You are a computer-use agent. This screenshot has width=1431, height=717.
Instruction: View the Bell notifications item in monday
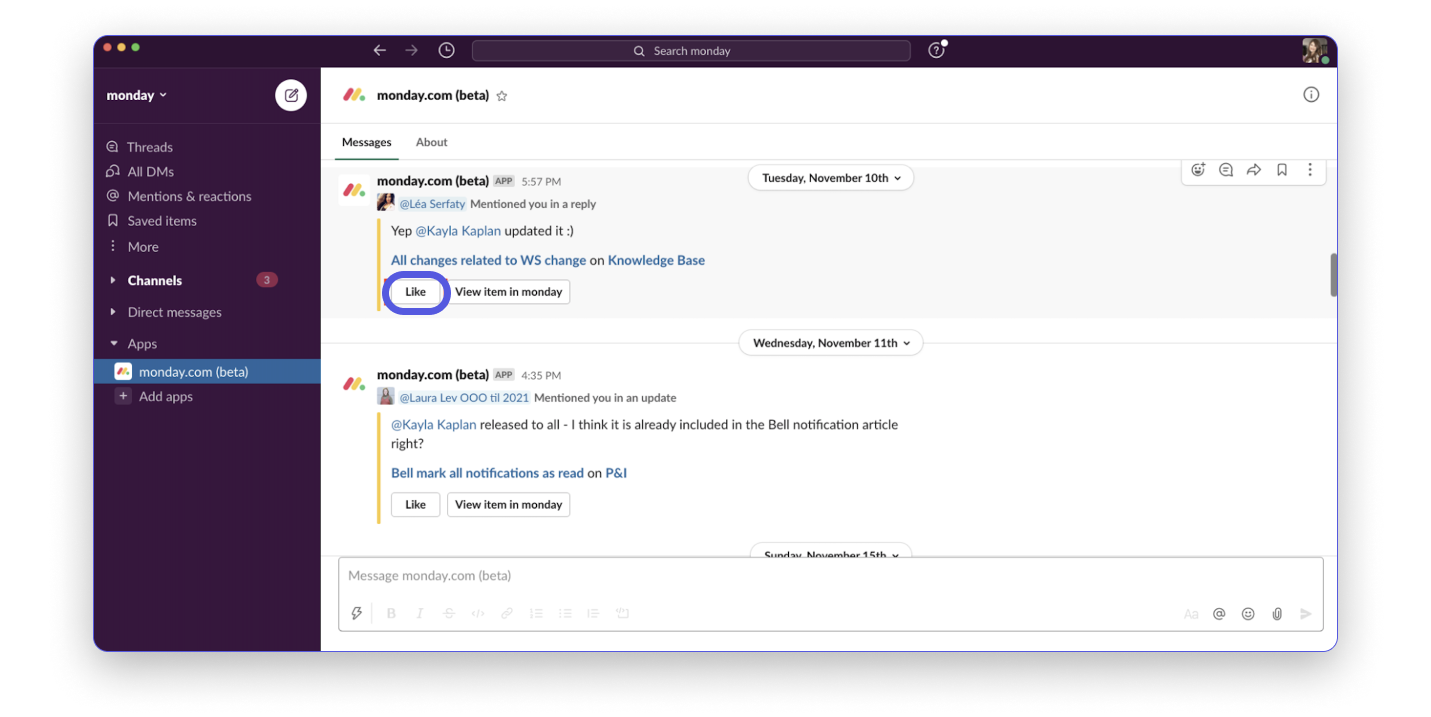click(508, 505)
